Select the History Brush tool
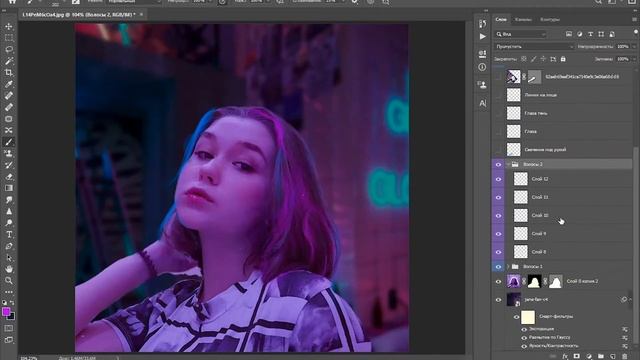 [9, 165]
